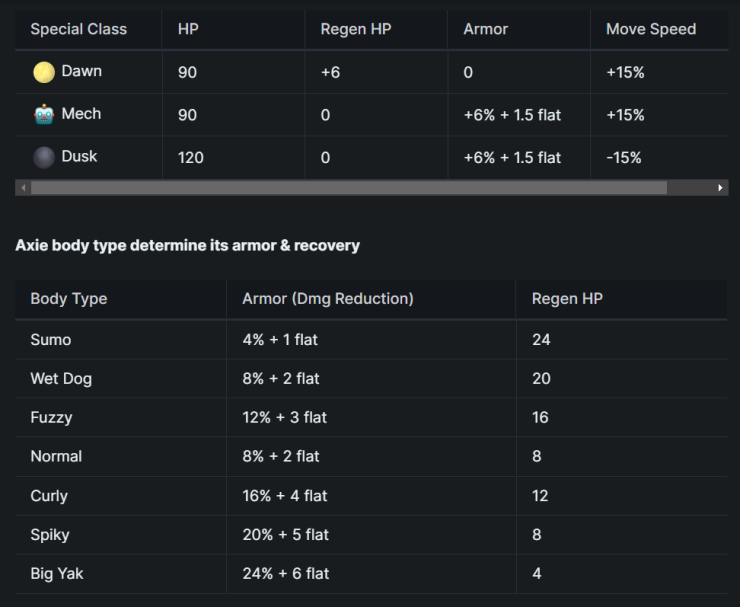Click the Dawn yellow moon icon

coord(44,72)
